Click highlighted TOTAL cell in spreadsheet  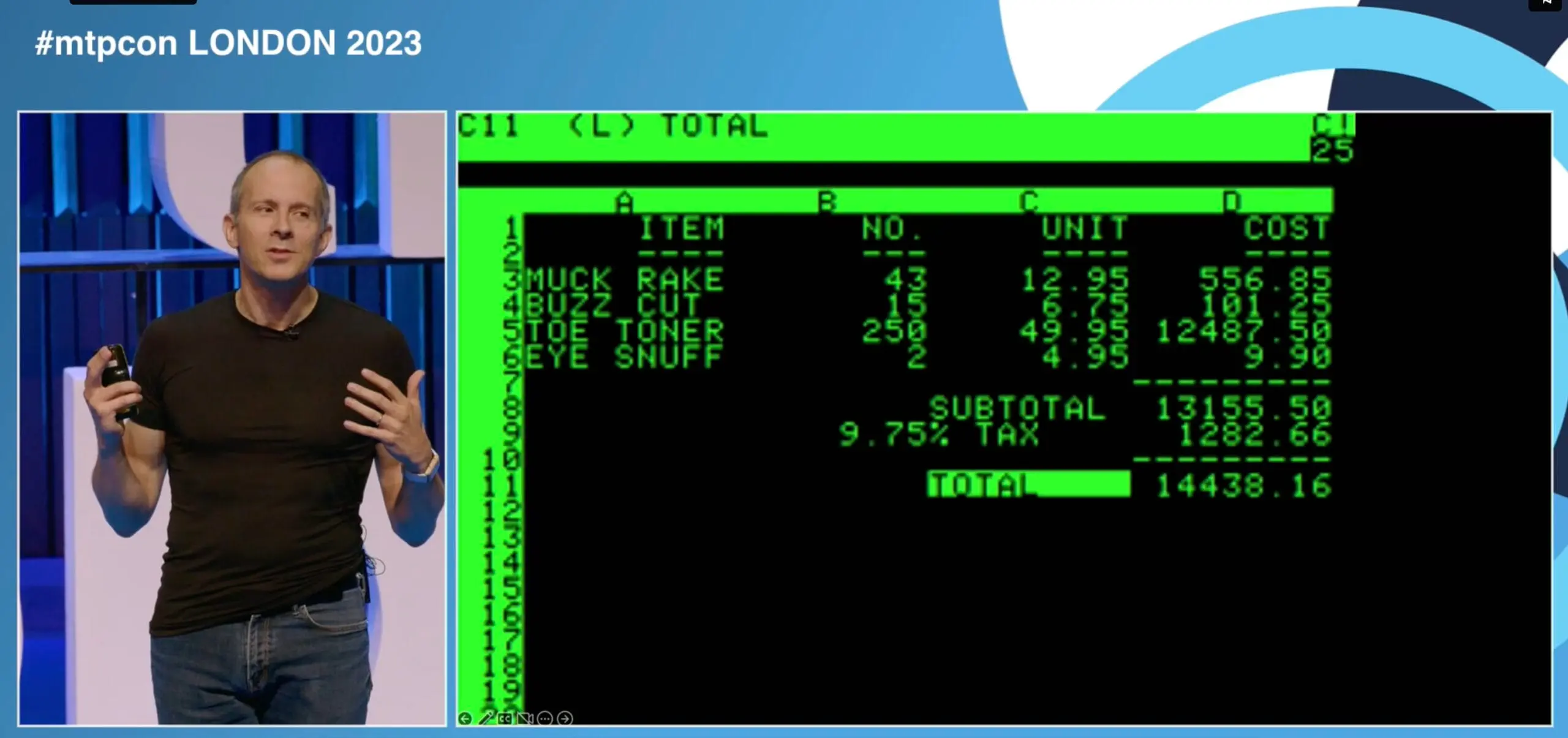pyautogui.click(x=1028, y=484)
